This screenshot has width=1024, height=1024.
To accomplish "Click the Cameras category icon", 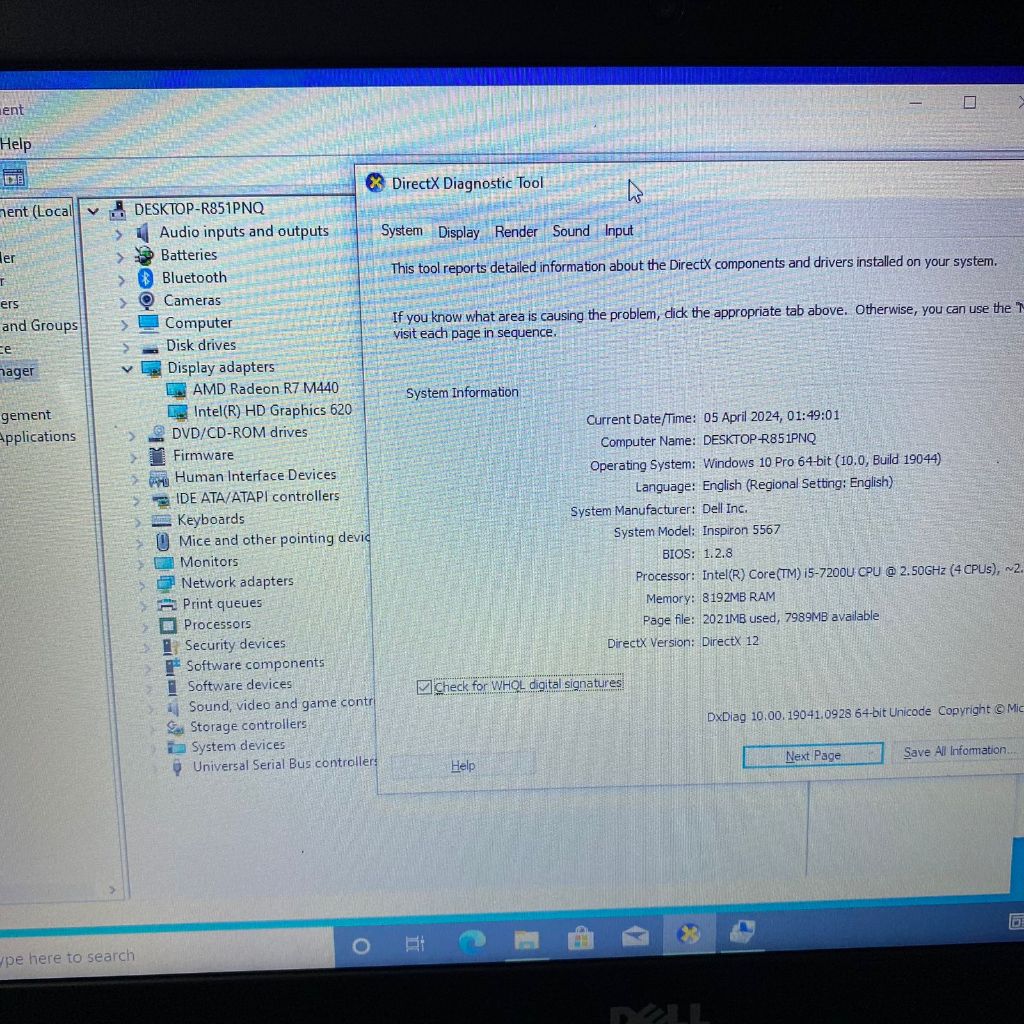I will 147,300.
